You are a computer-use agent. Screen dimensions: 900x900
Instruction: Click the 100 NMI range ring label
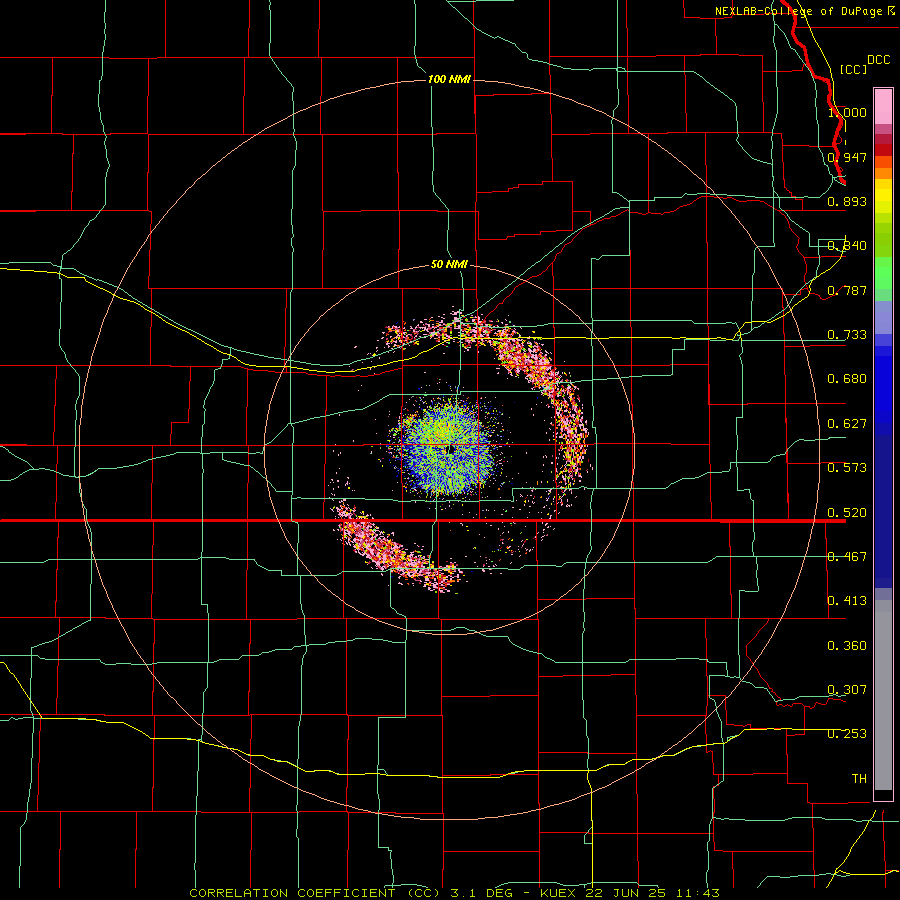[449, 79]
